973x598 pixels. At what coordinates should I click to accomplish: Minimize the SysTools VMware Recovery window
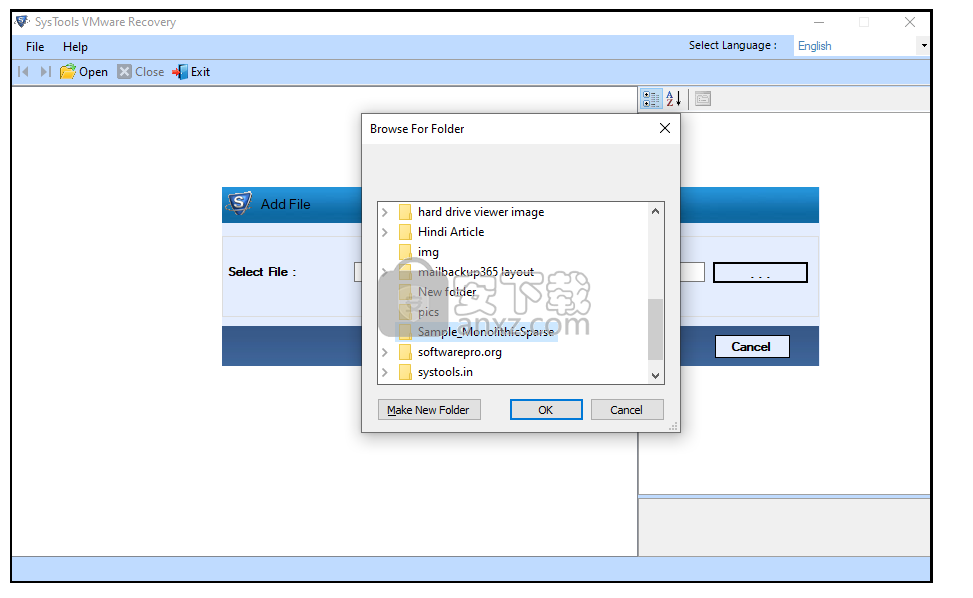coord(819,22)
